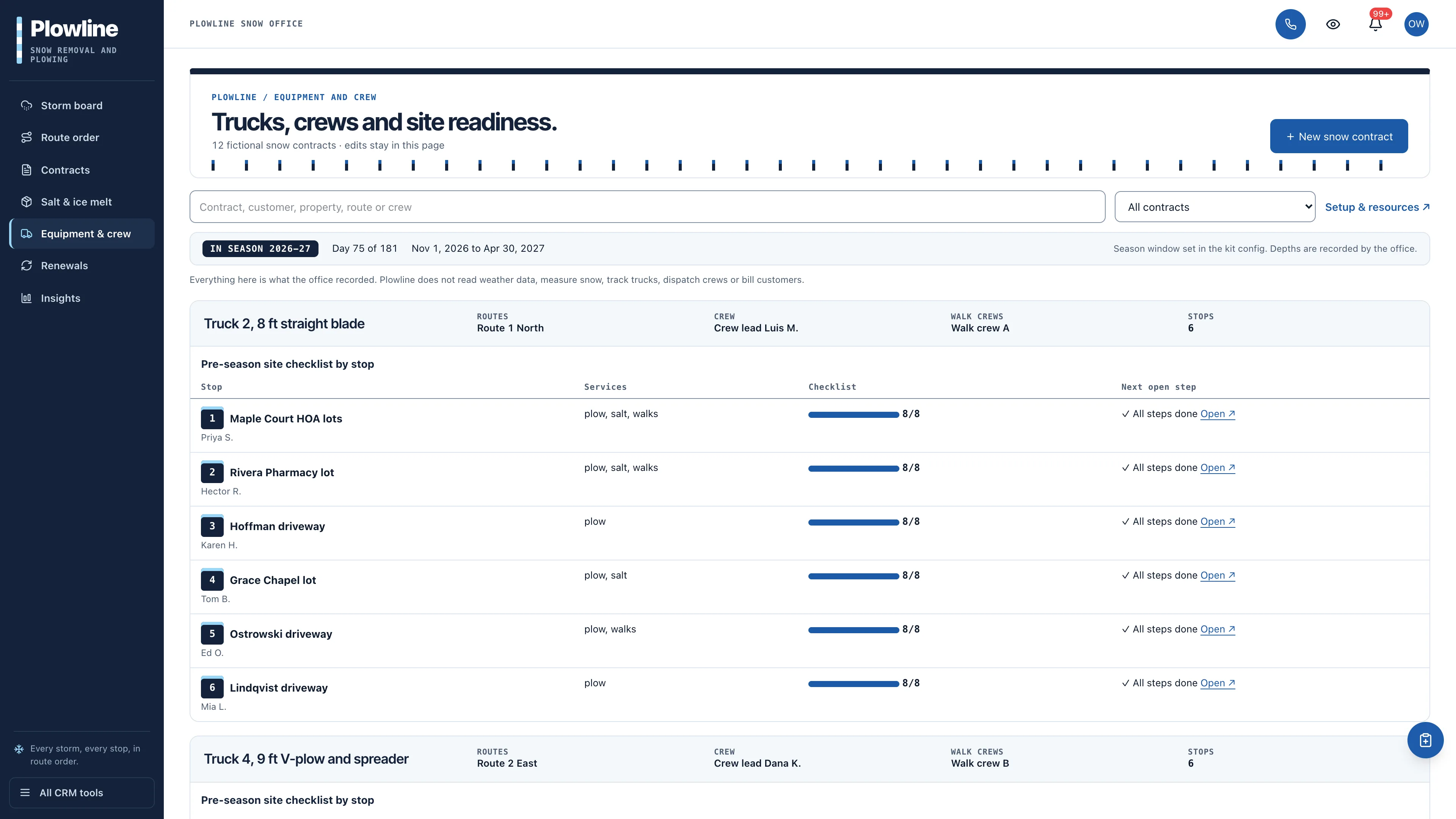Click Truck 4, 9 ft V-plow and spreader heading
1456x819 pixels.
[x=306, y=758]
